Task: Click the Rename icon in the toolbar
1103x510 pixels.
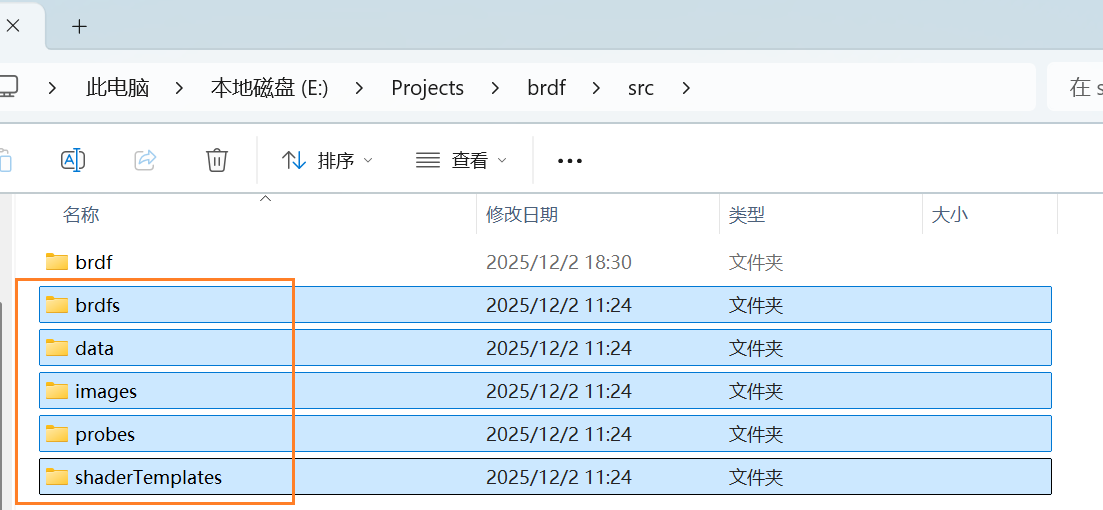Action: click(x=73, y=160)
